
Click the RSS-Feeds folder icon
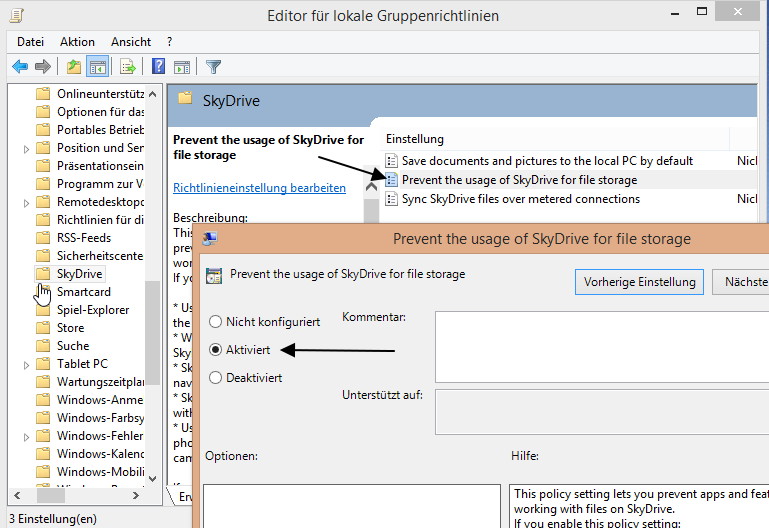[43, 238]
